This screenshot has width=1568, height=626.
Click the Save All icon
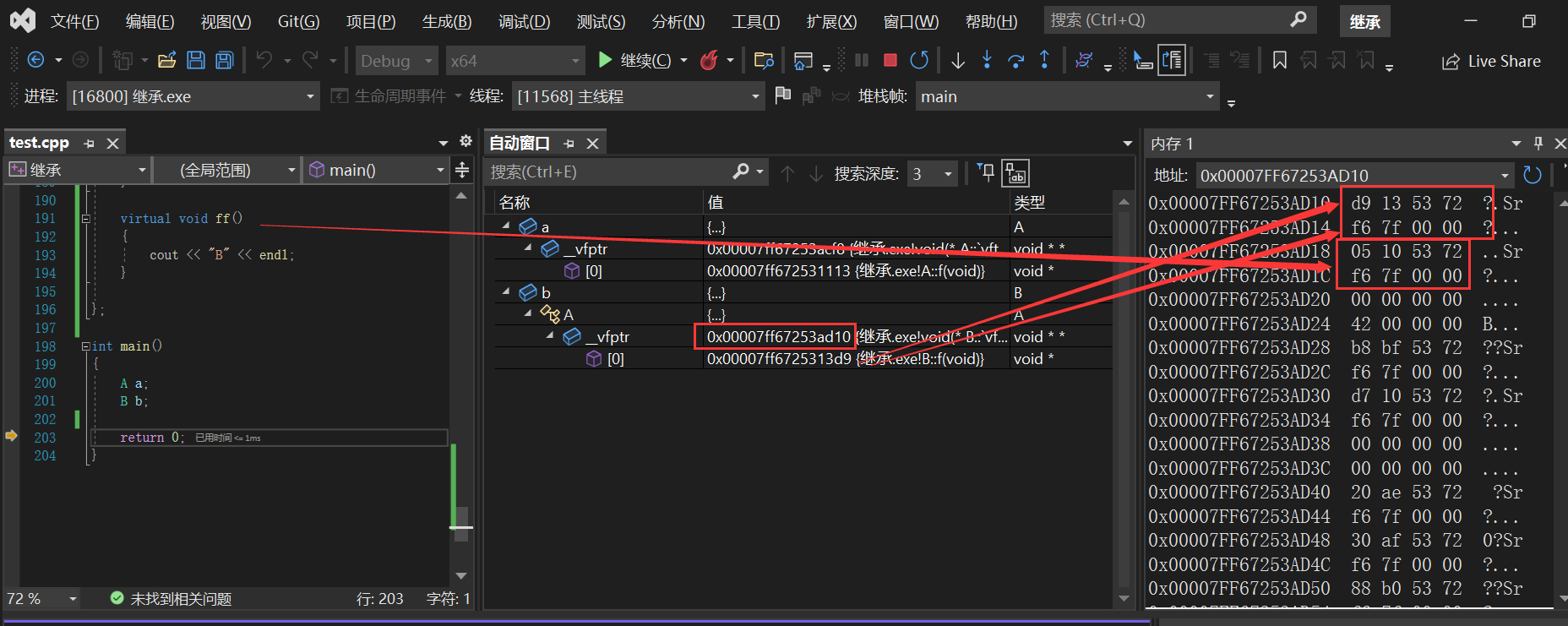coord(225,60)
